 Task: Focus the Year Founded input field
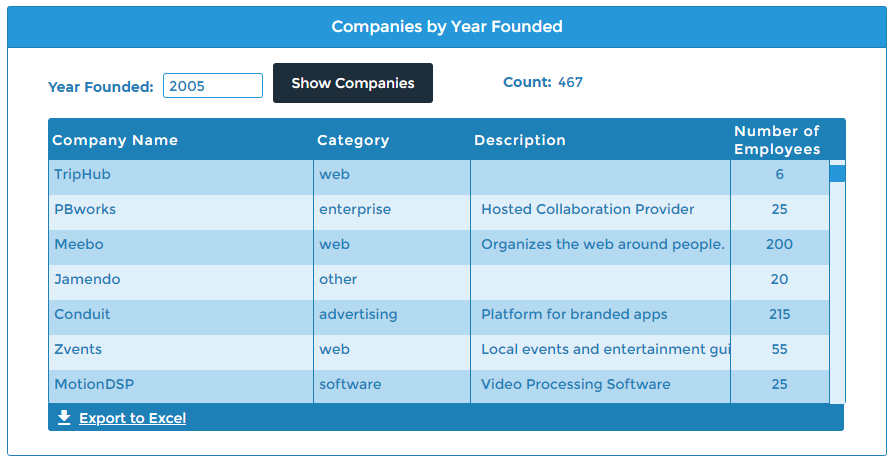[212, 85]
